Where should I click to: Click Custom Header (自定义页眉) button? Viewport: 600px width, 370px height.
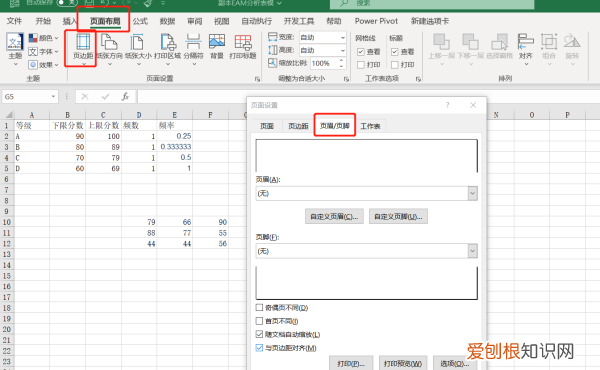(x=334, y=217)
